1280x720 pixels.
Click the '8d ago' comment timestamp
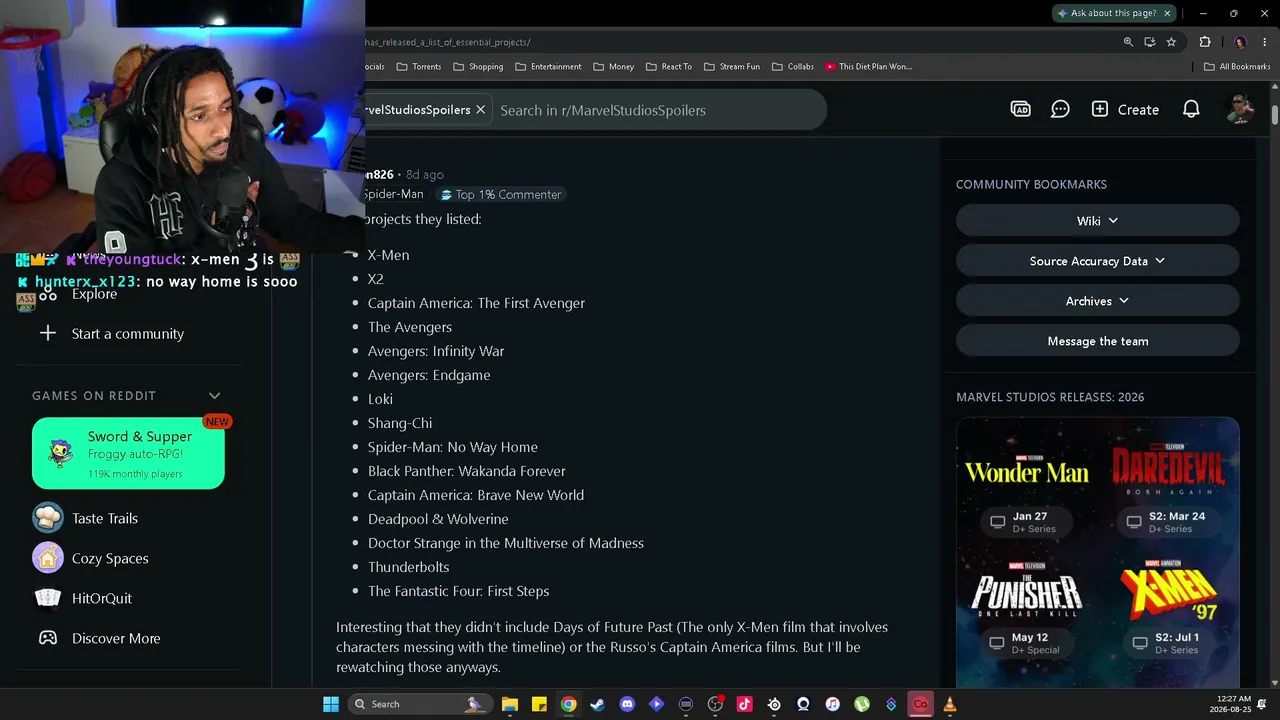point(424,175)
